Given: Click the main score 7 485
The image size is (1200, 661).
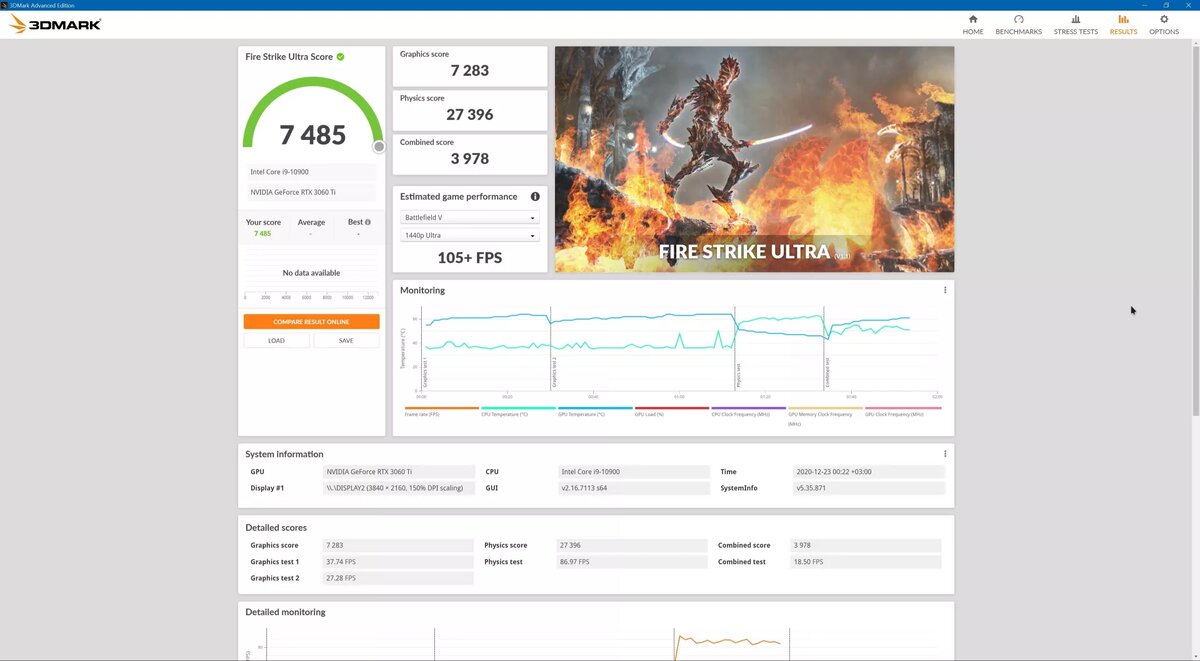Looking at the screenshot, I should tap(313, 135).
